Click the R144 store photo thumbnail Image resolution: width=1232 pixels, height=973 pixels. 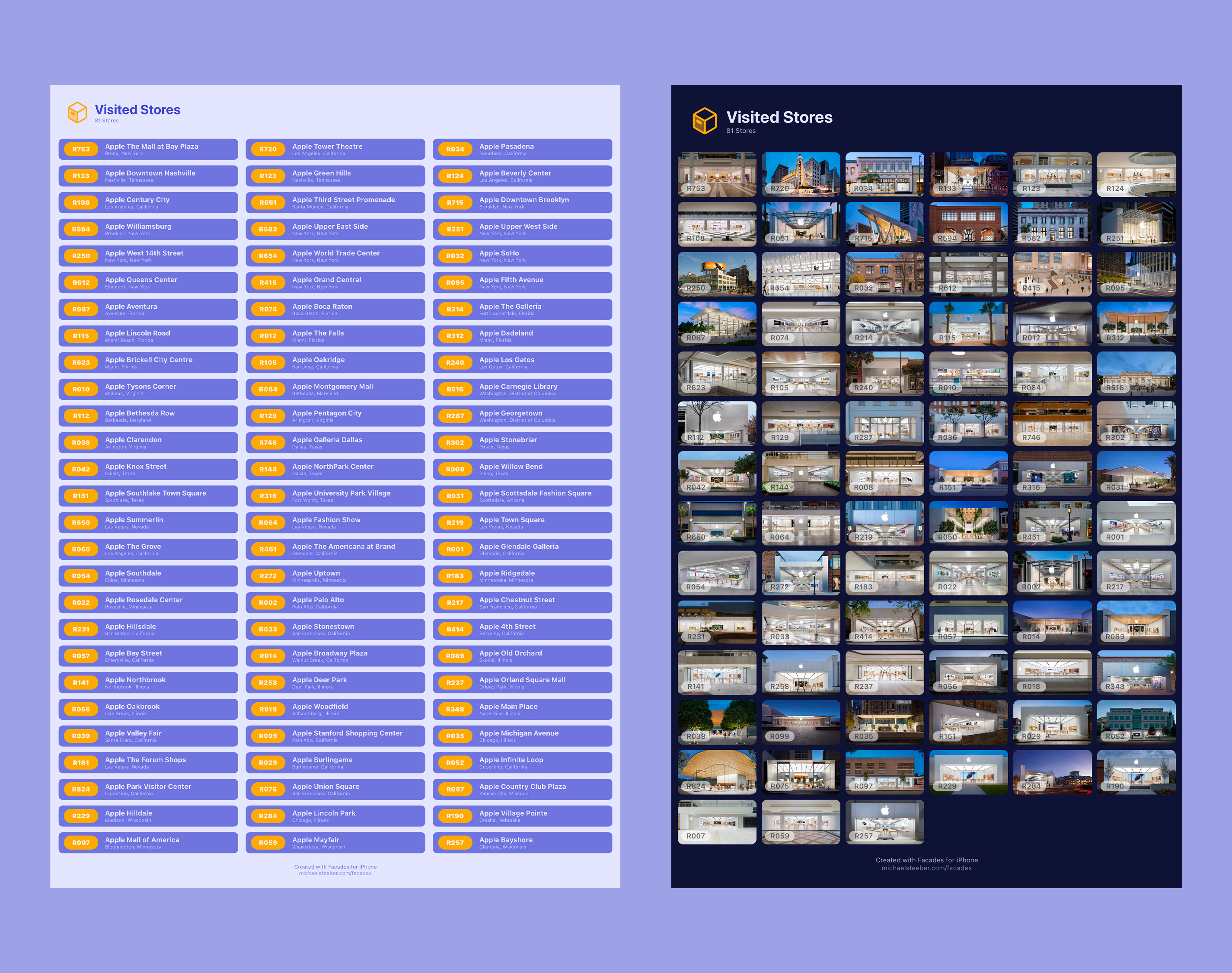801,474
